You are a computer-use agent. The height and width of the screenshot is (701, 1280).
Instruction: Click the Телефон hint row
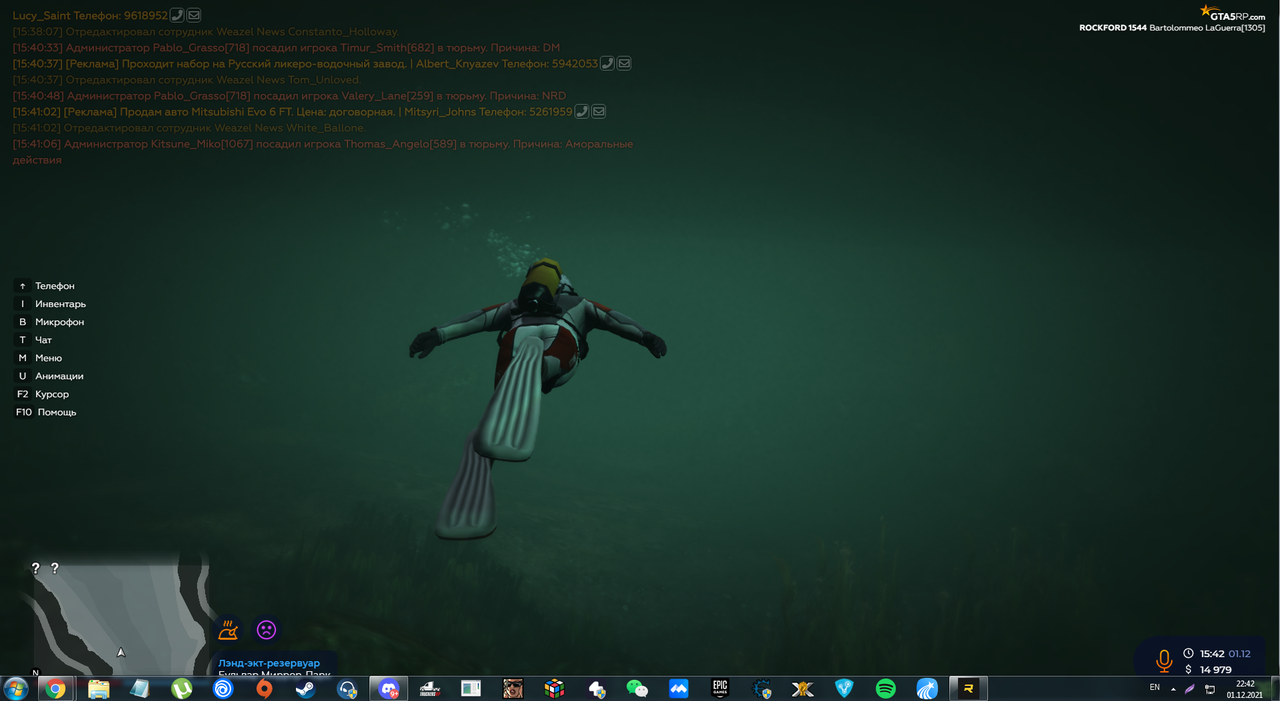click(x=46, y=286)
